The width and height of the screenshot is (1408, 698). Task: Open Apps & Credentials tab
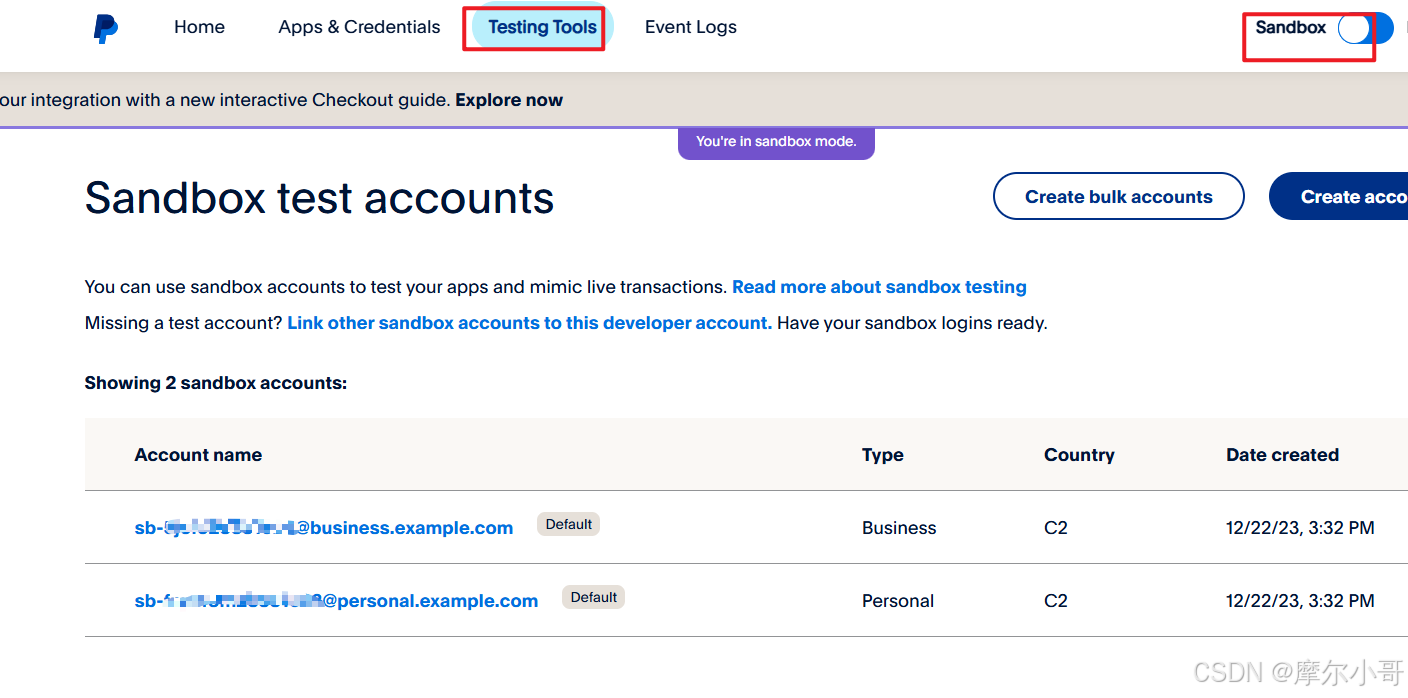pos(359,27)
